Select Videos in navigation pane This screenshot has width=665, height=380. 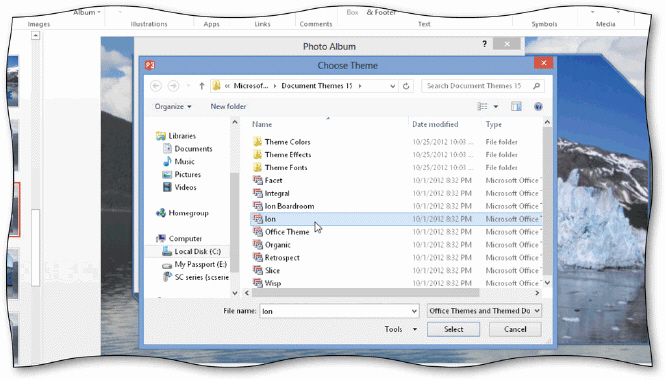[x=185, y=187]
